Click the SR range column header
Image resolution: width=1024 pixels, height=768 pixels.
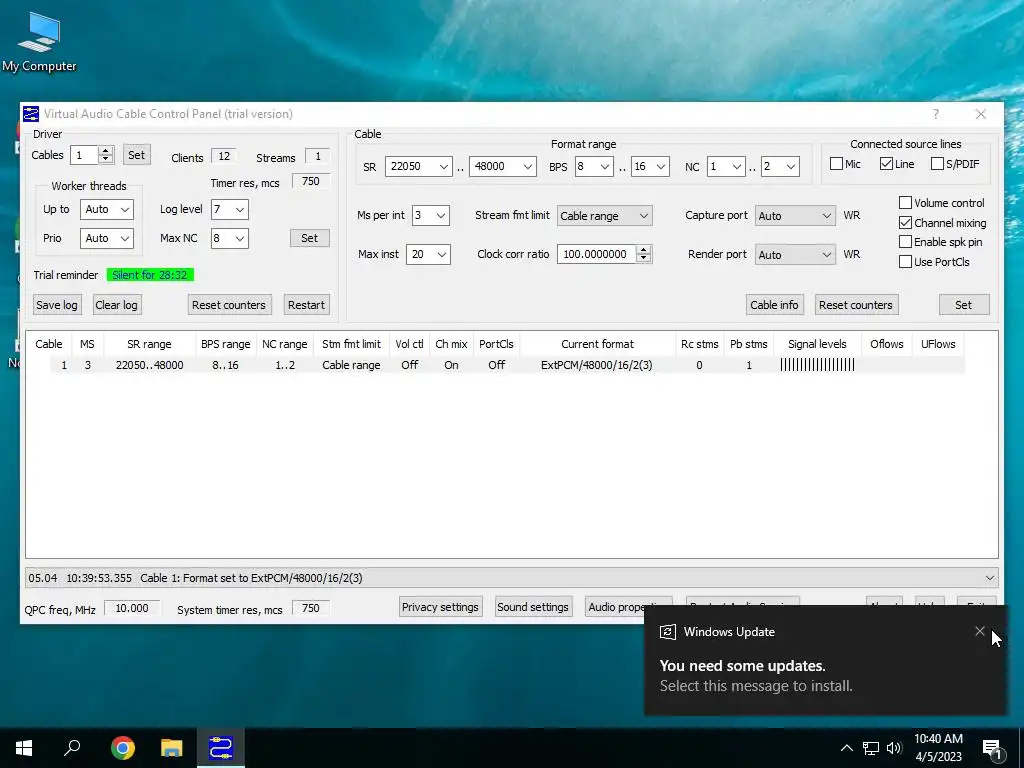click(x=150, y=344)
